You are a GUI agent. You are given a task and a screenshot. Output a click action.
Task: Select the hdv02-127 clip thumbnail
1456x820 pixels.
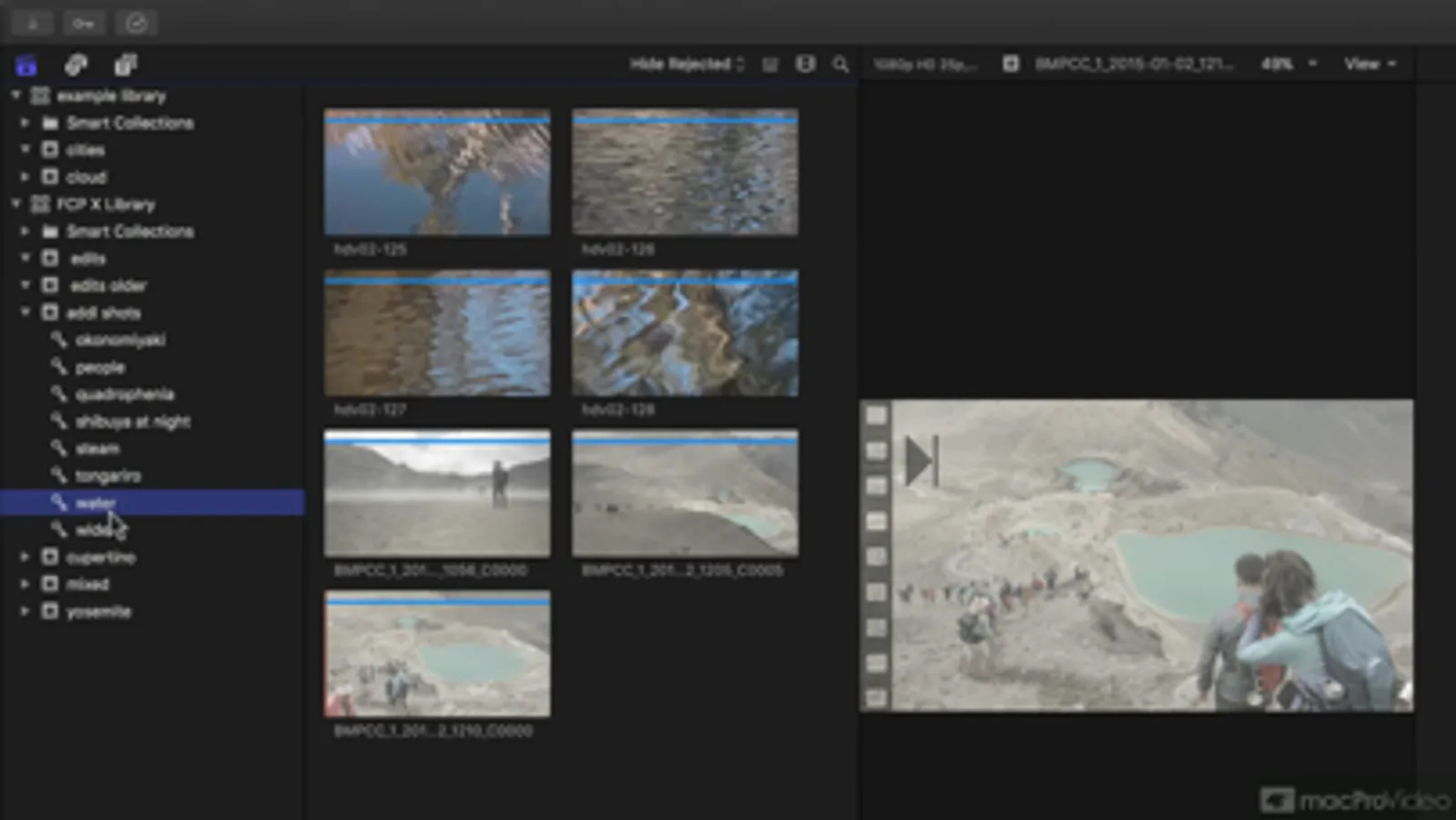437,333
